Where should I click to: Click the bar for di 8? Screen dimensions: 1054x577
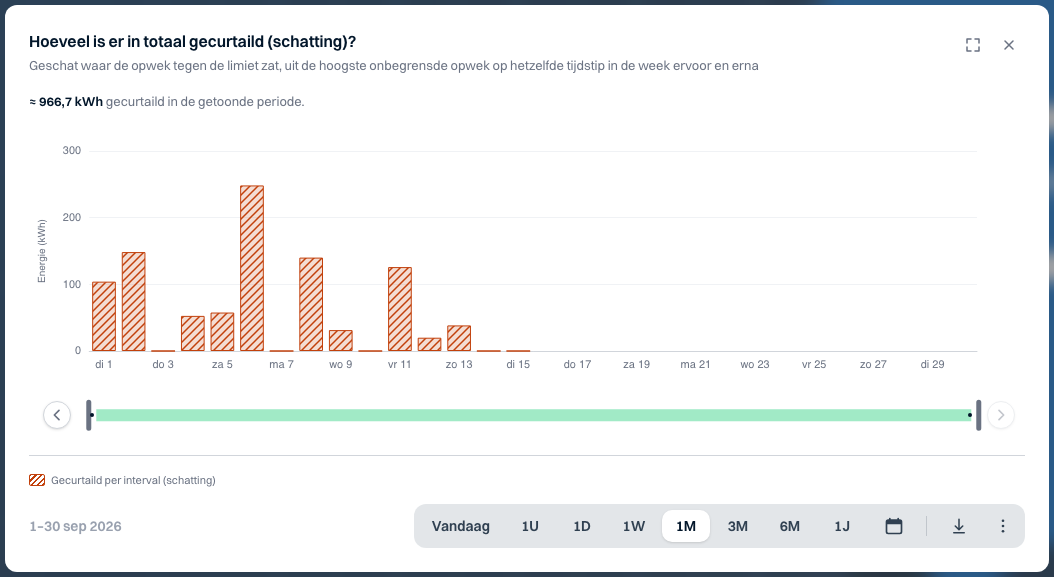click(x=311, y=305)
